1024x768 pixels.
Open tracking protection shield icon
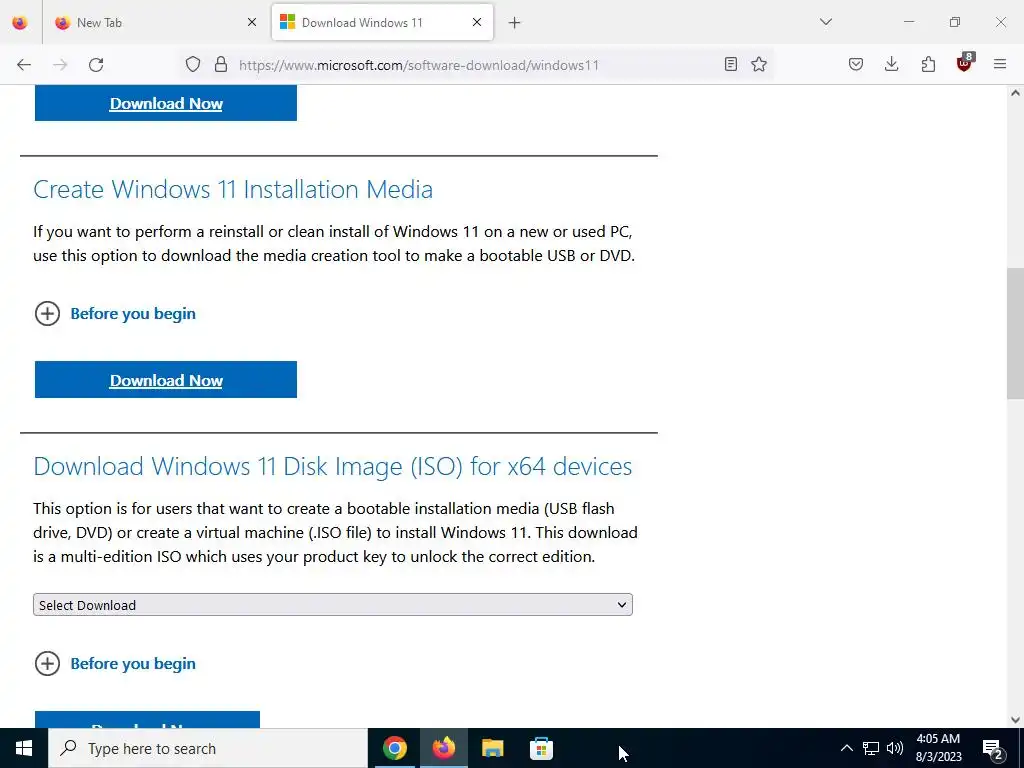193,64
